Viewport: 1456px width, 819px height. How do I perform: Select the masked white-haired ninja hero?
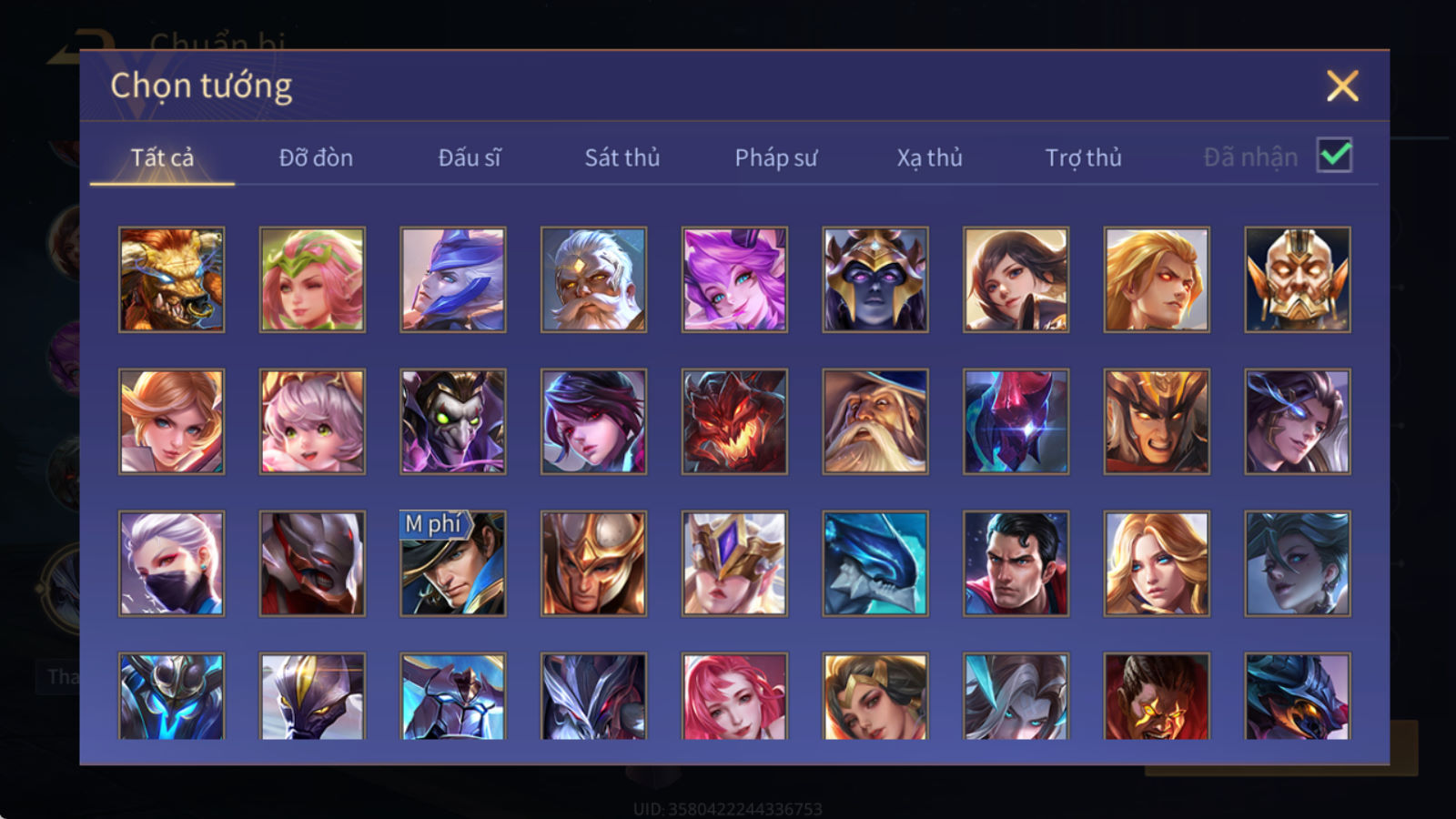coord(171,563)
